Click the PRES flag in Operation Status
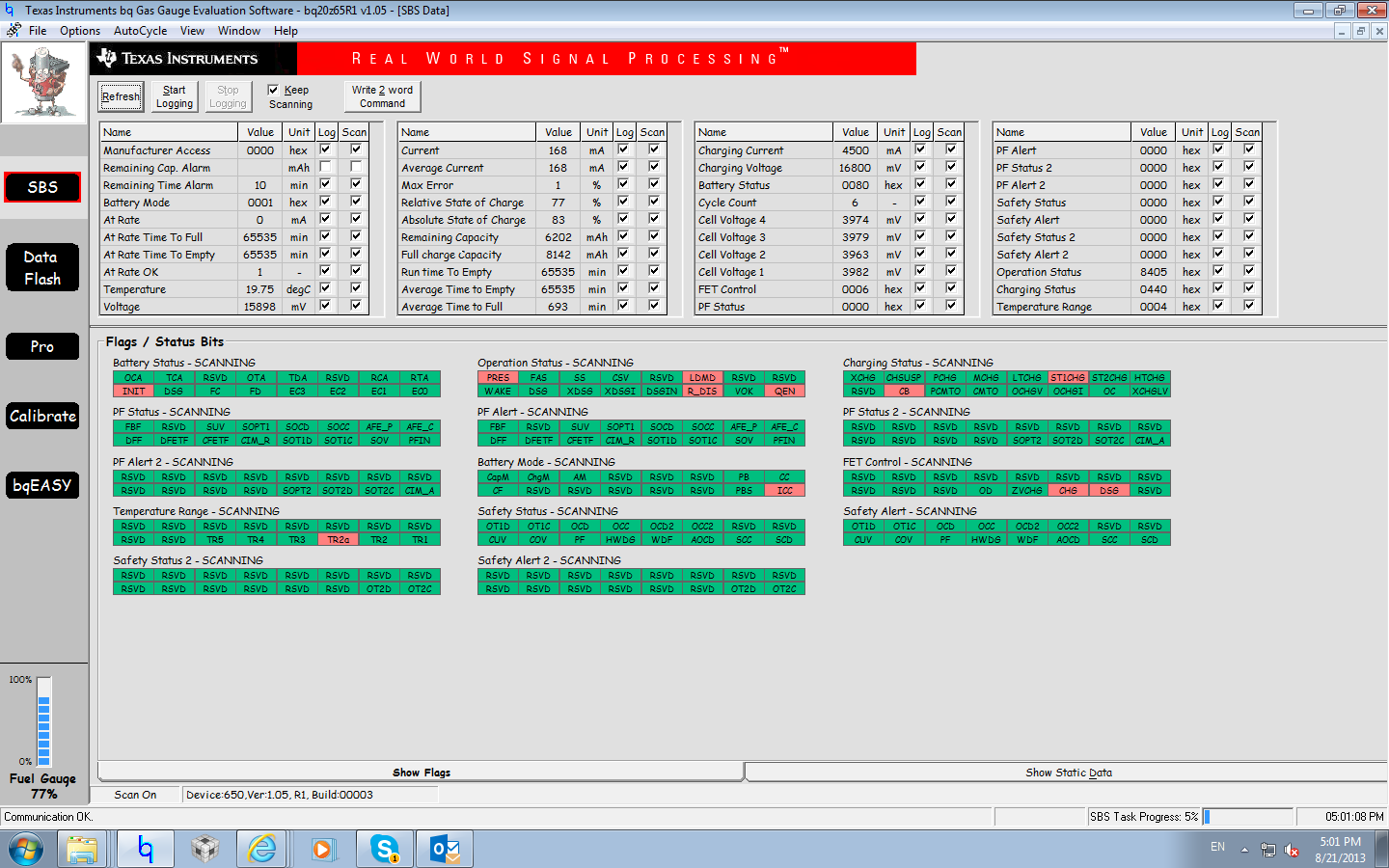 point(498,378)
